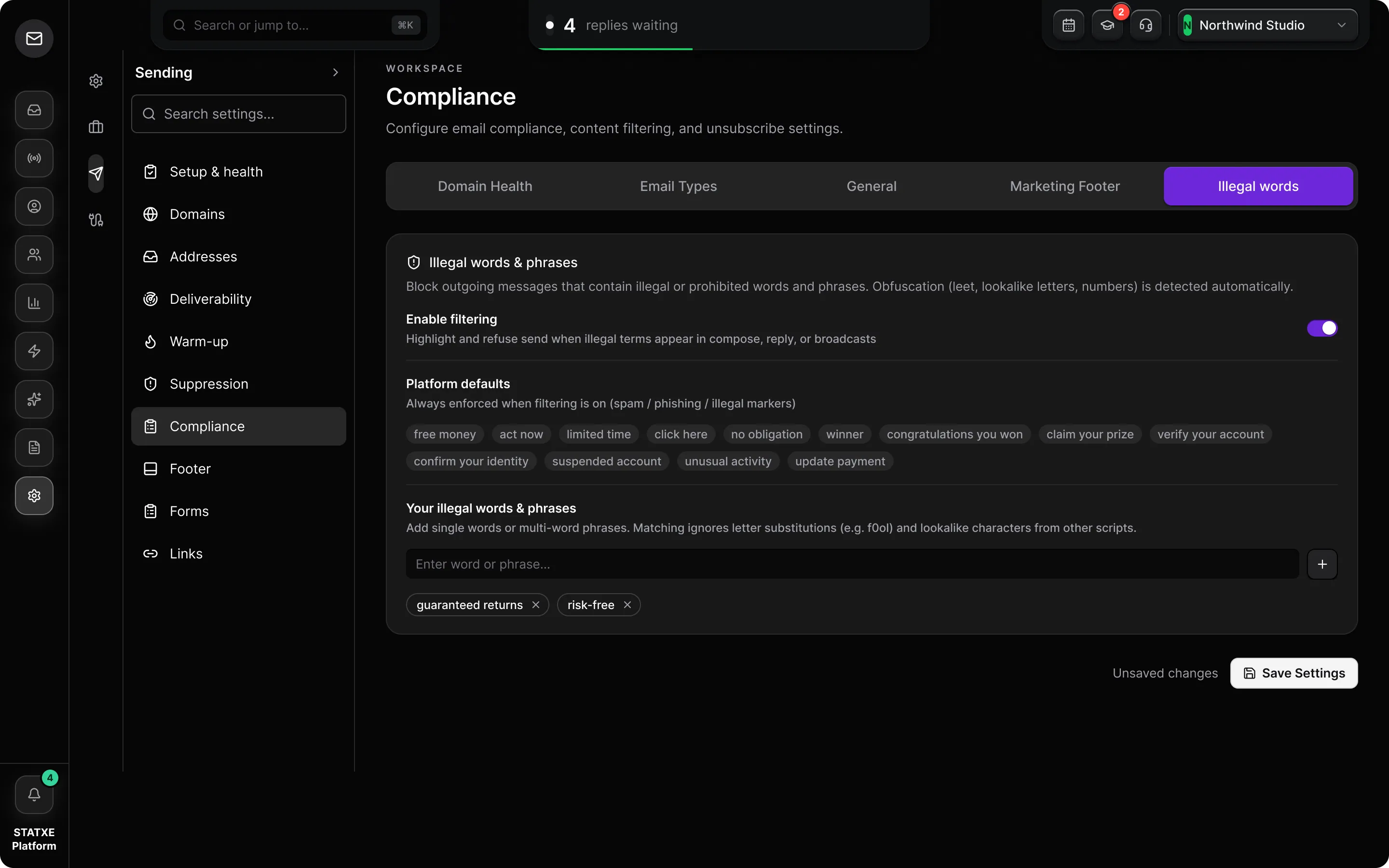The width and height of the screenshot is (1389, 868).
Task: Open Footer settings page
Action: pyautogui.click(x=238, y=469)
